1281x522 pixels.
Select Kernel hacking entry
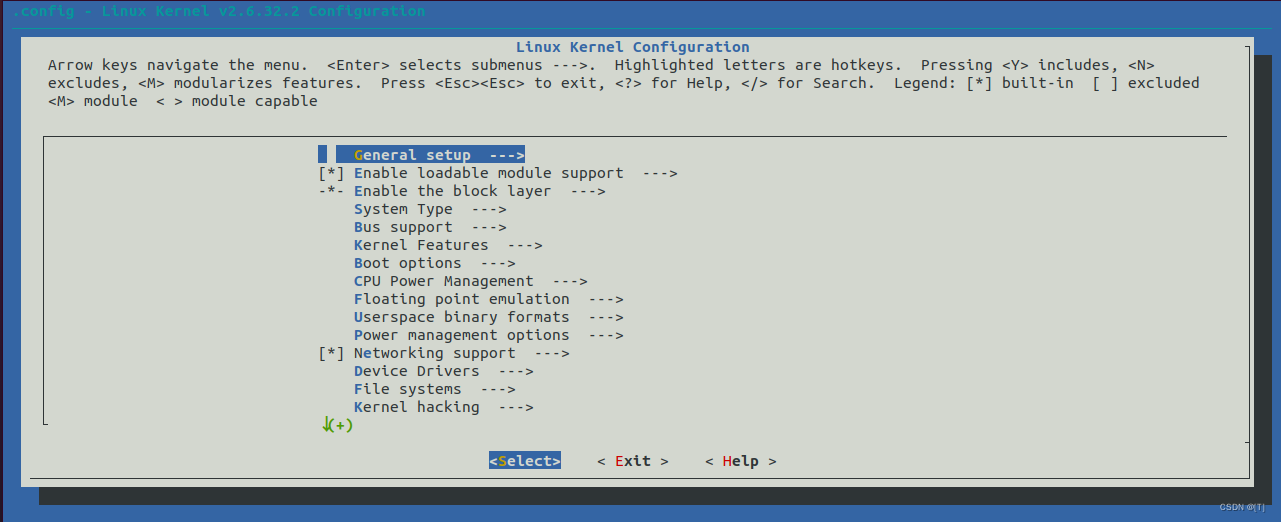[x=444, y=407]
